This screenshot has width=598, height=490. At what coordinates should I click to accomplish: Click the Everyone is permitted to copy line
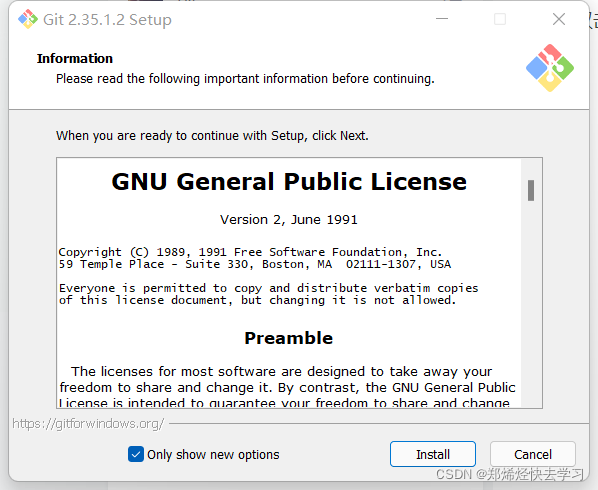click(268, 288)
